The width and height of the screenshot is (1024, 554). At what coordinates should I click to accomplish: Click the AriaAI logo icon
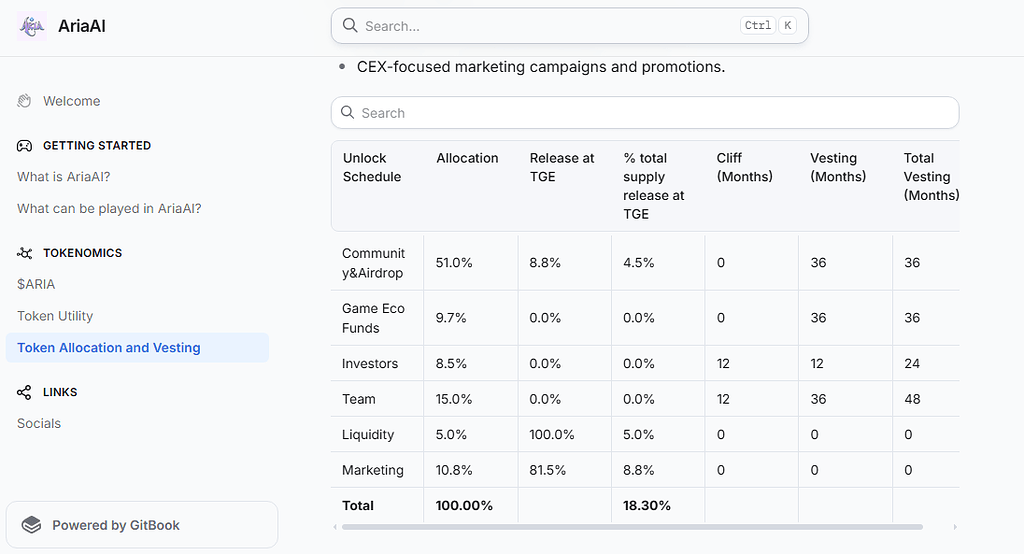point(31,26)
